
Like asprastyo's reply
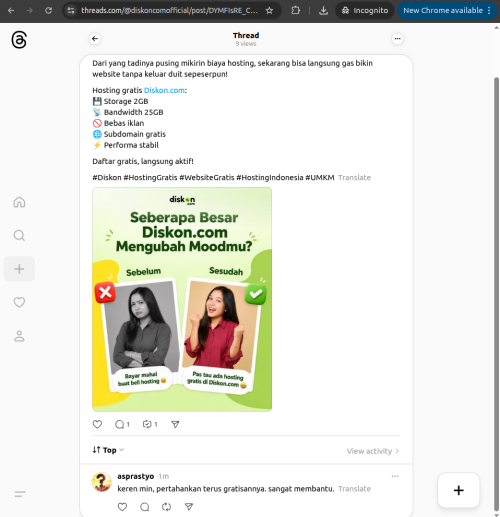[122, 507]
